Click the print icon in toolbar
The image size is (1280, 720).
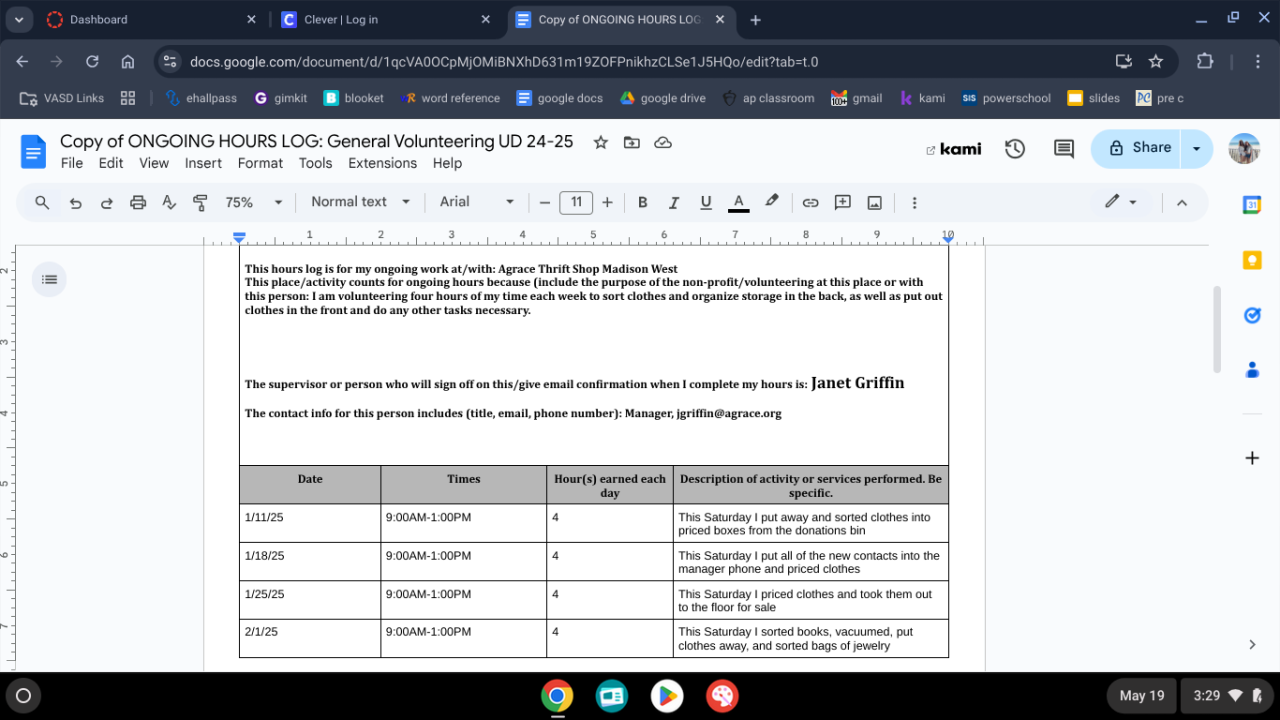pos(138,202)
